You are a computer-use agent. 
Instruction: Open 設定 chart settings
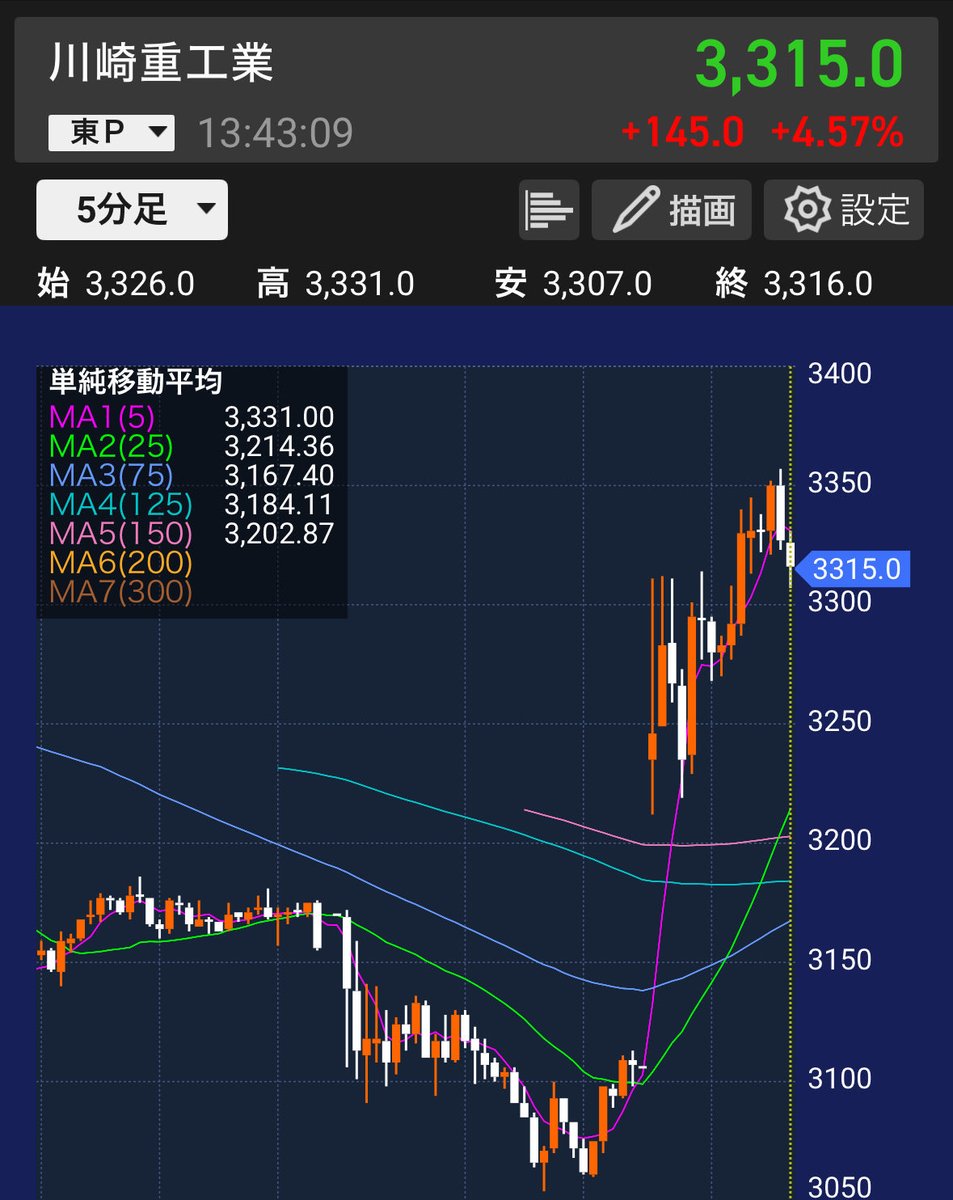click(844, 210)
